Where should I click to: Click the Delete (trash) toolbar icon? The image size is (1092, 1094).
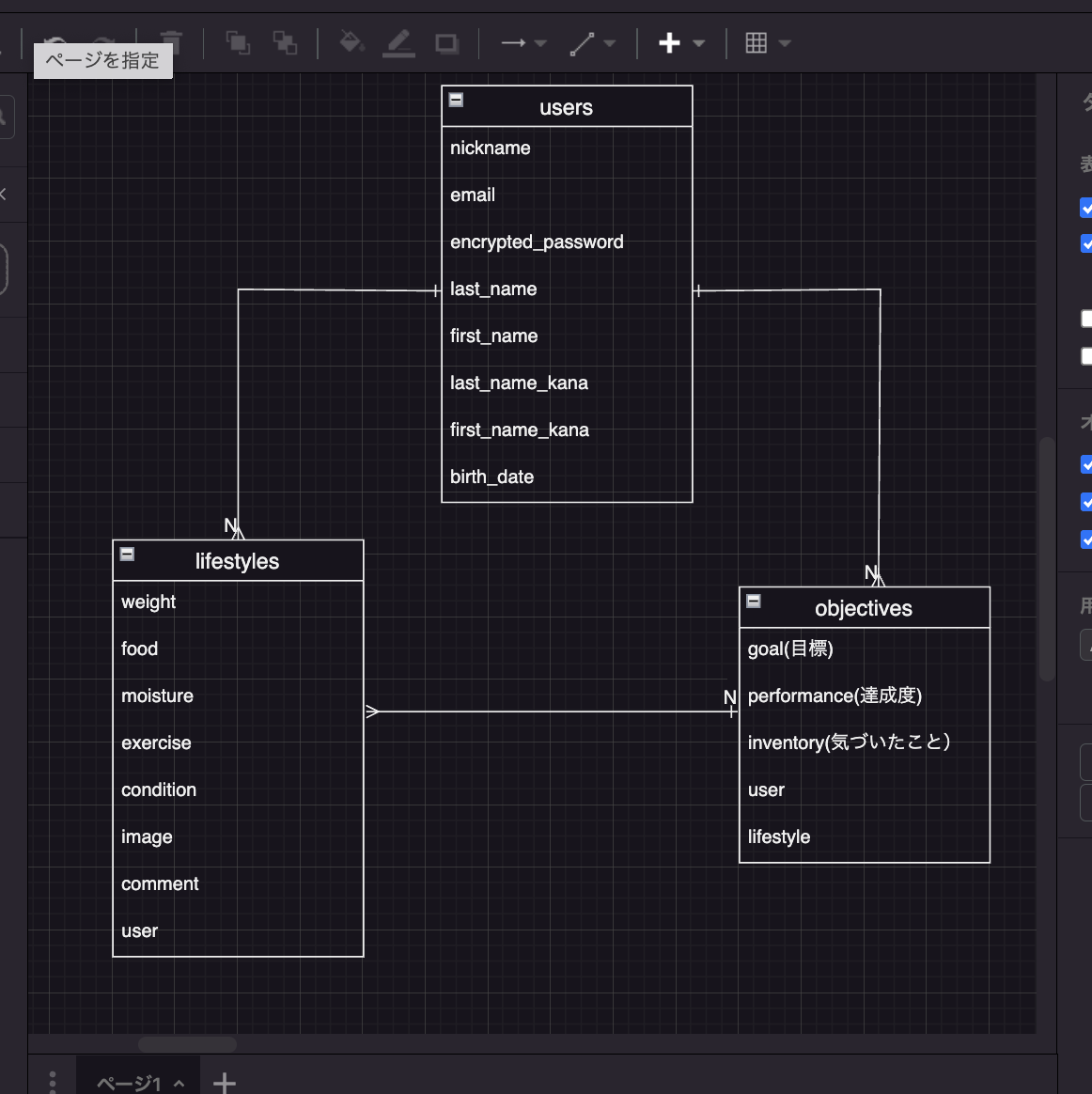point(170,43)
